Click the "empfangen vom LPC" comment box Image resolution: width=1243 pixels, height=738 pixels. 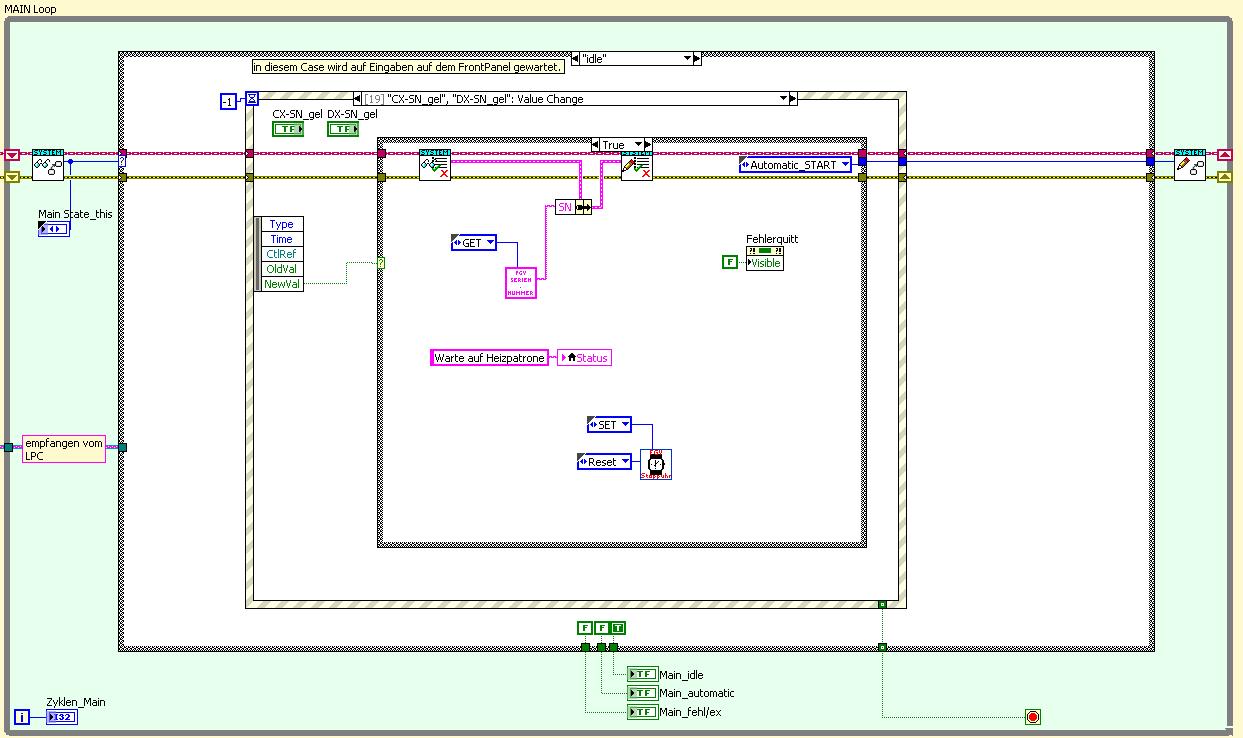tap(63, 449)
